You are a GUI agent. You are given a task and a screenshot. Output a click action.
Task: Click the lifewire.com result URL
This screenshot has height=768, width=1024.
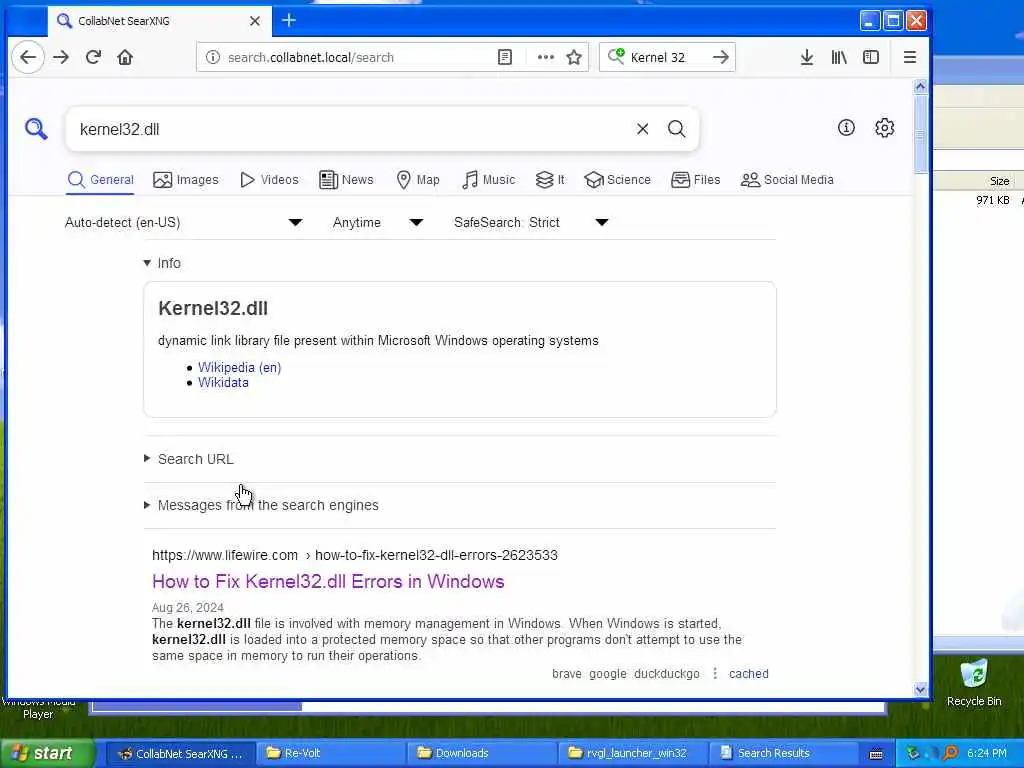tap(355, 555)
